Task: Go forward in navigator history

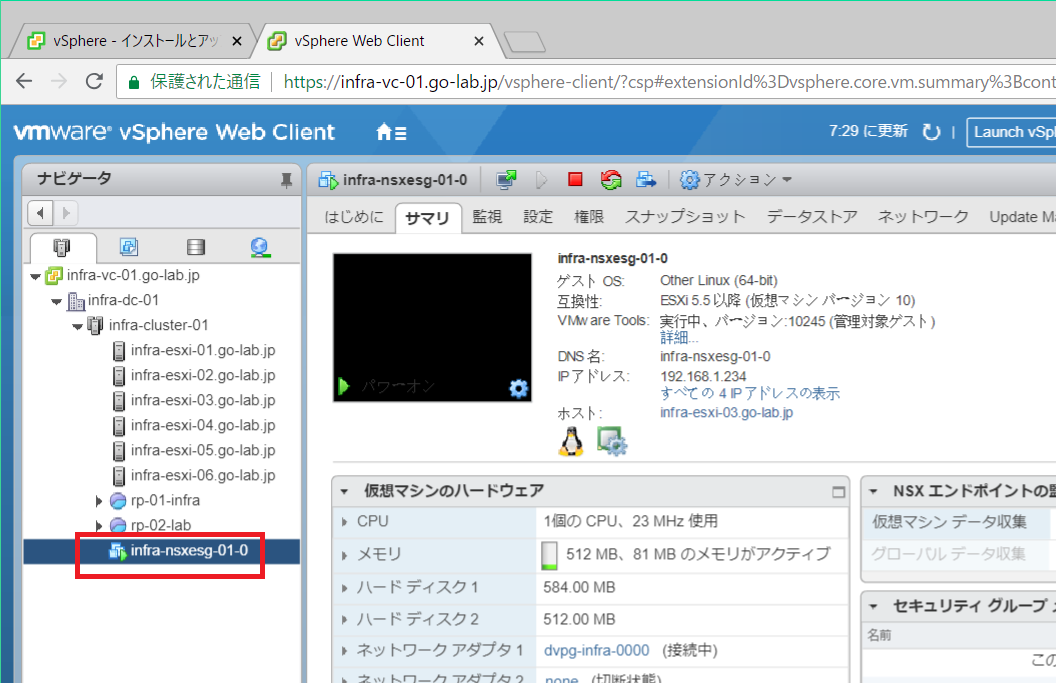Action: point(66,214)
